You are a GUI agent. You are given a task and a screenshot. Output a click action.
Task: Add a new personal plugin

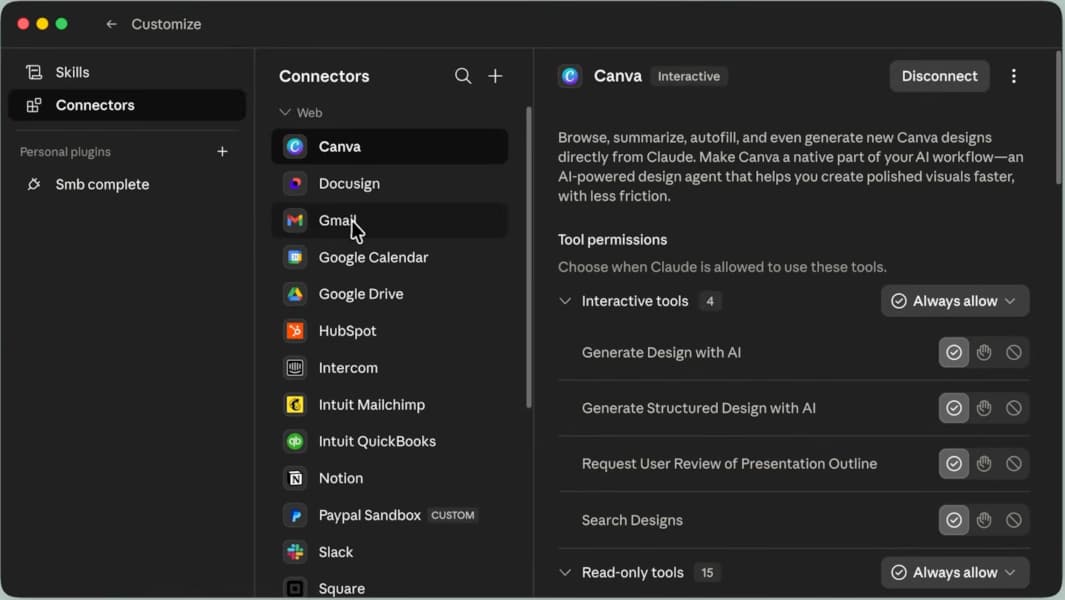(222, 152)
